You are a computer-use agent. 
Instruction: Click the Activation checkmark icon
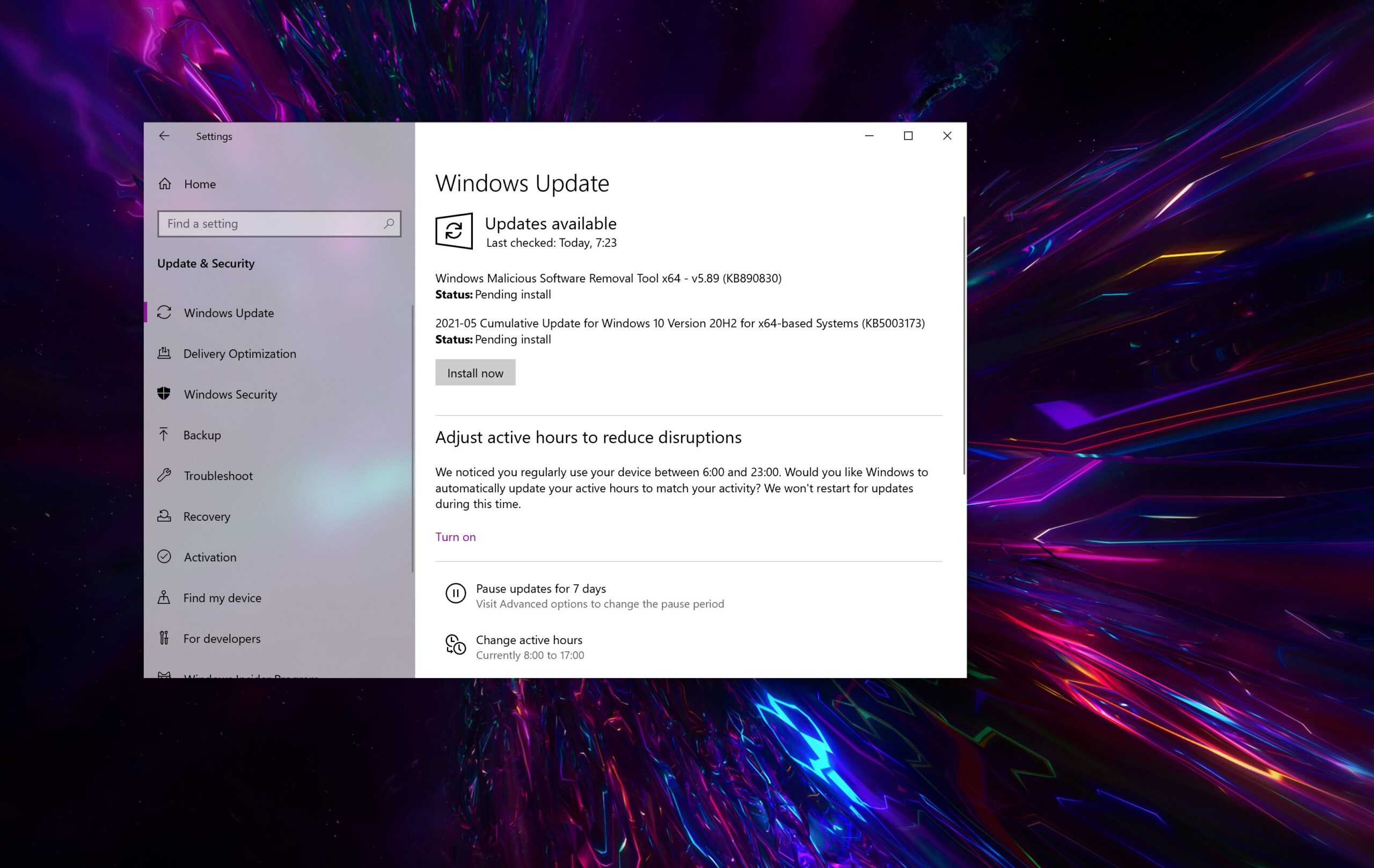point(164,557)
